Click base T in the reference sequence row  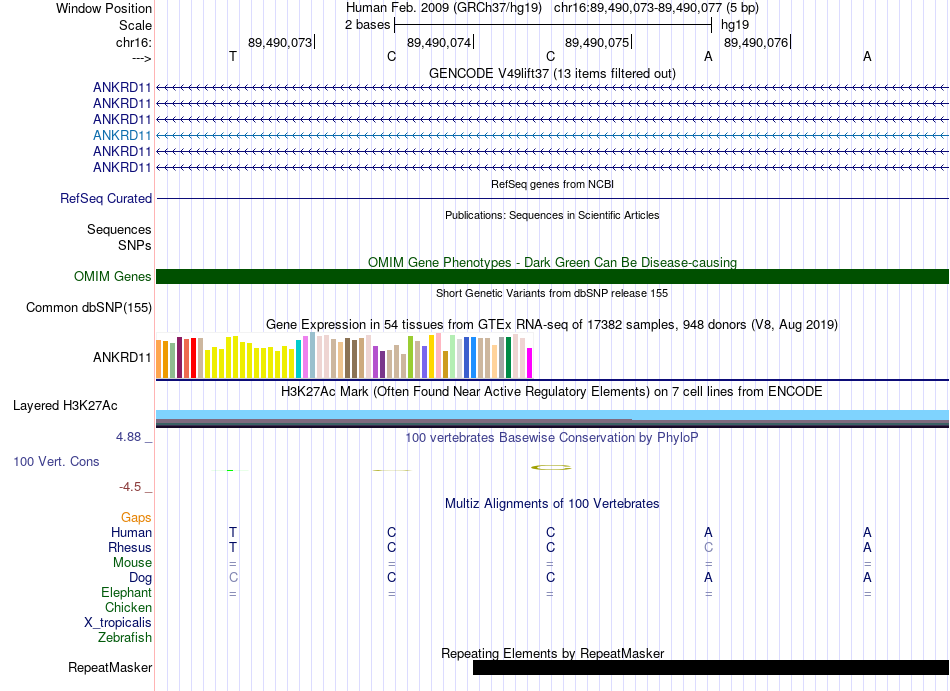(x=233, y=56)
